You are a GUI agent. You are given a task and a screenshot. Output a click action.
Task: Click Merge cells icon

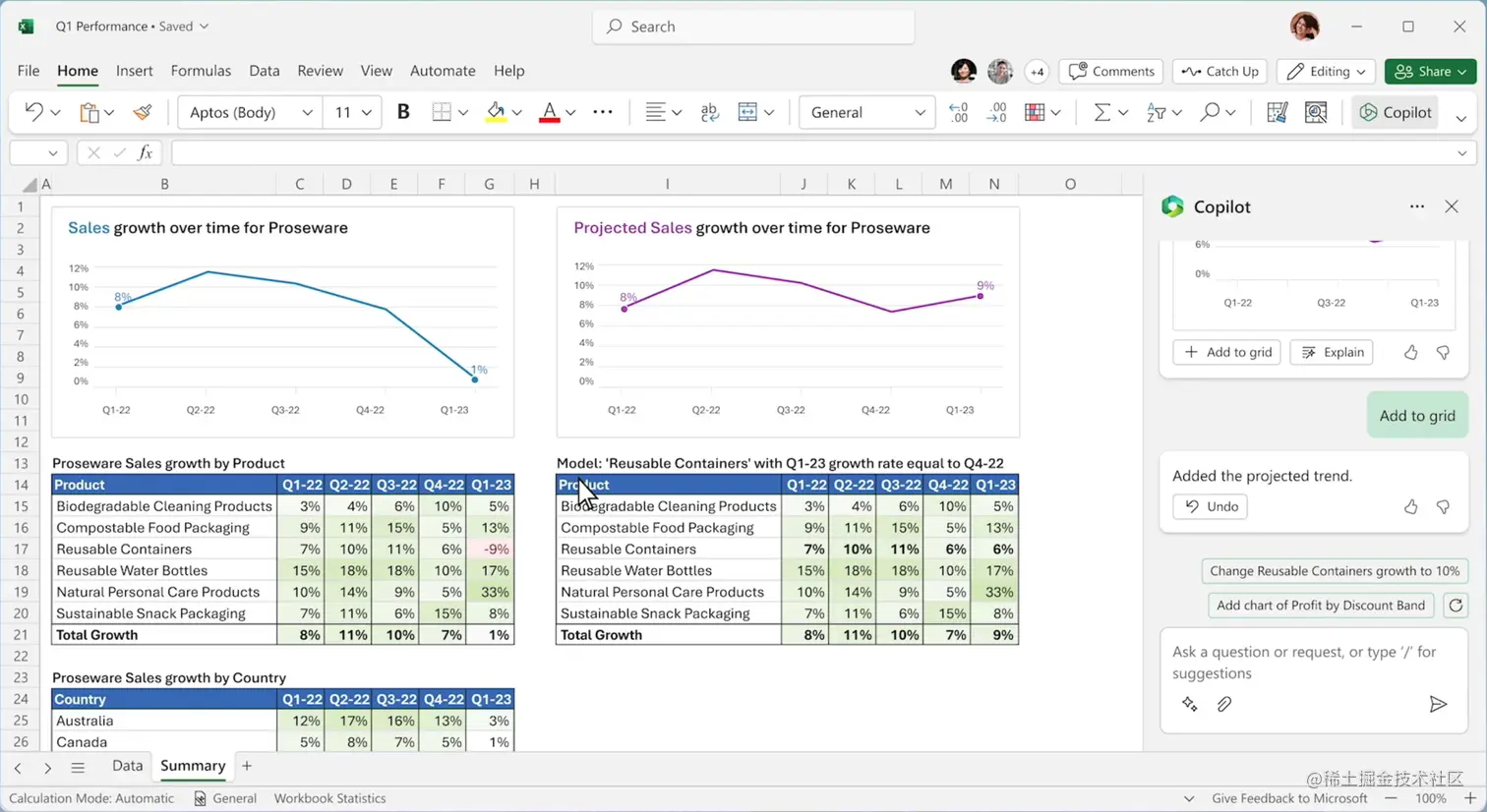pos(747,112)
